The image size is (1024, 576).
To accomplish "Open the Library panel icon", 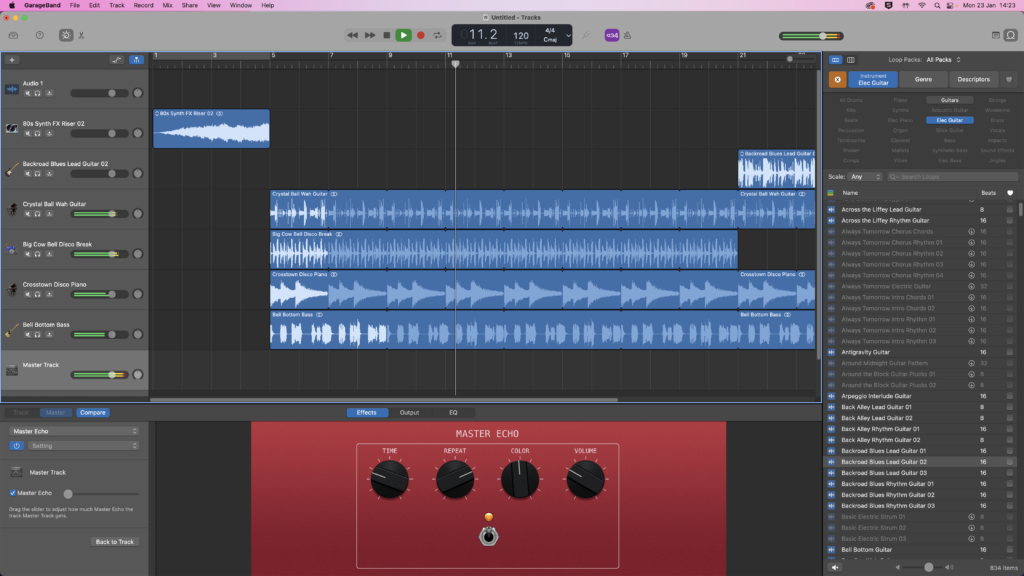I will point(13,35).
